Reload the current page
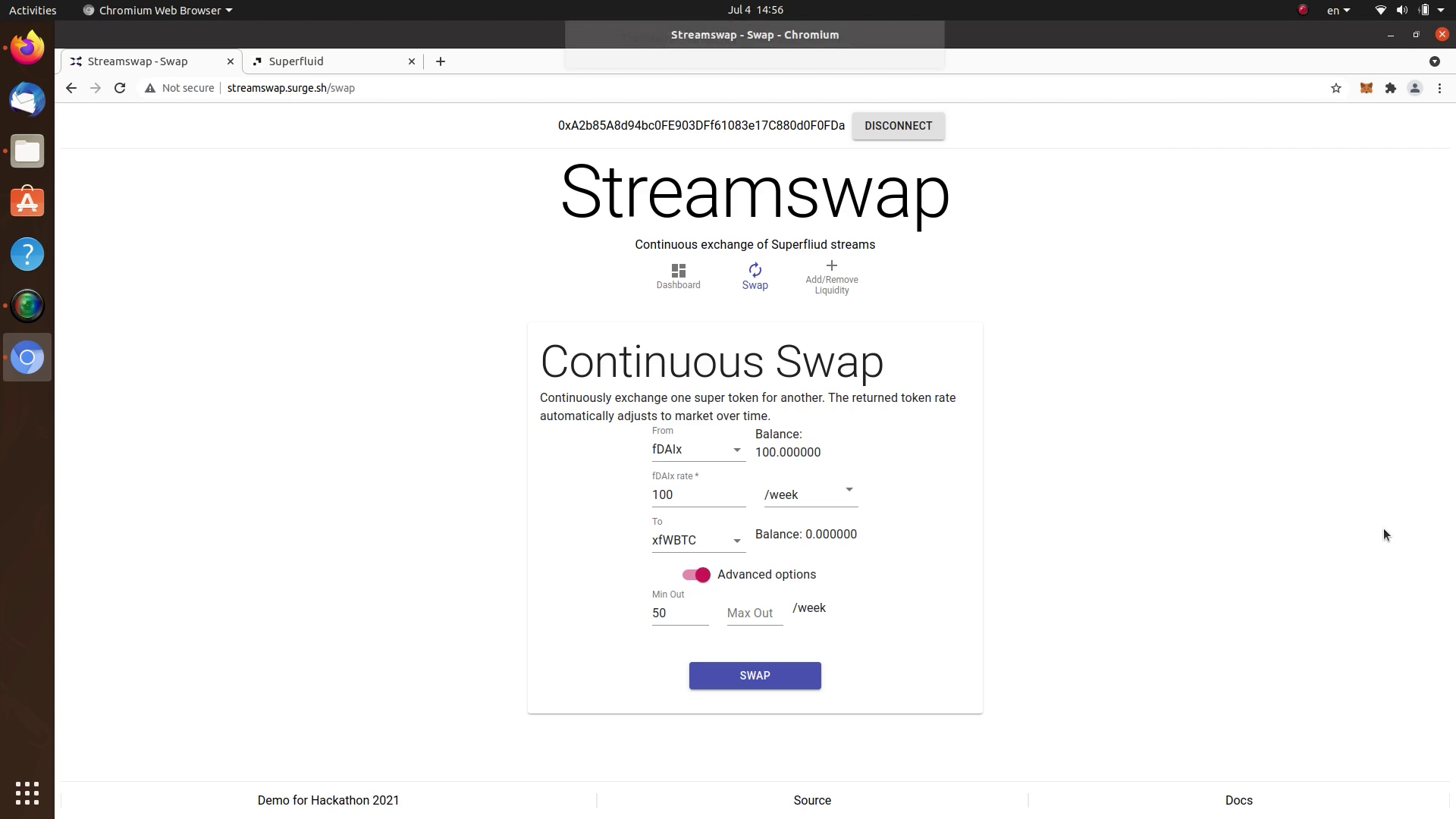The image size is (1456, 819). (118, 88)
